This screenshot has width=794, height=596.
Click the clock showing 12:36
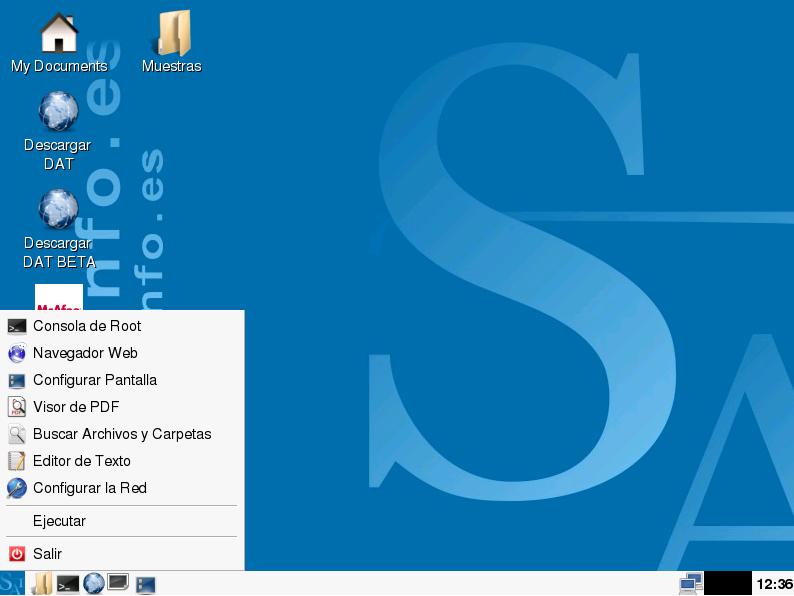(x=774, y=584)
